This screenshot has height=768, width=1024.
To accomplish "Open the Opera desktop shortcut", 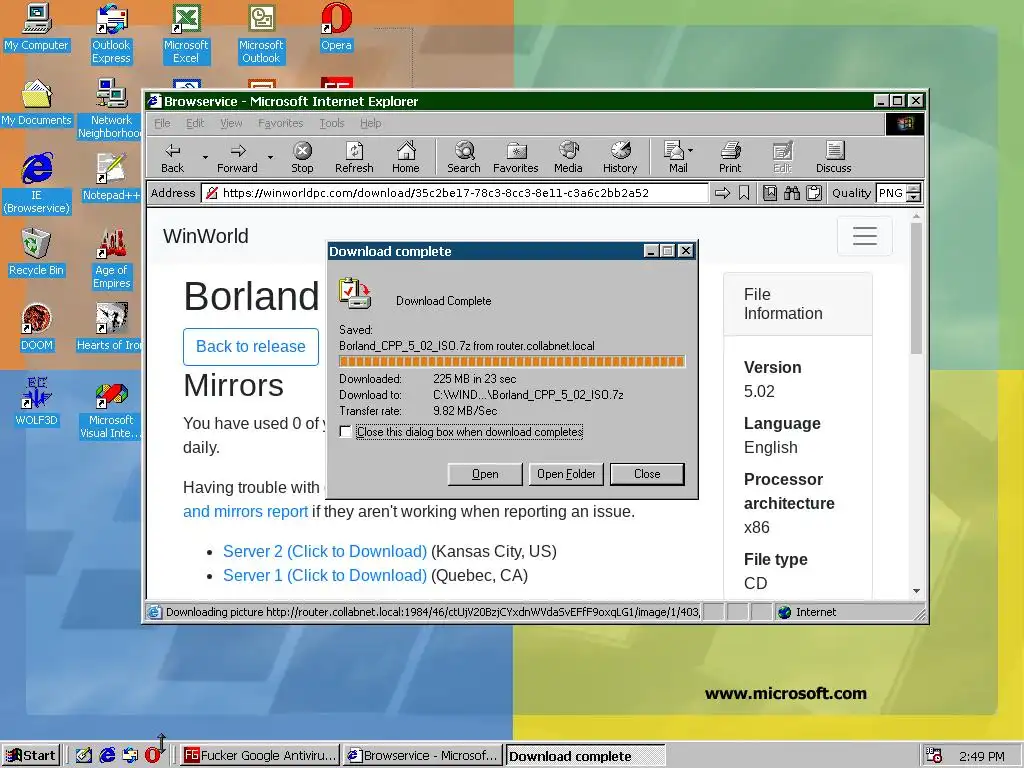I will [x=336, y=27].
